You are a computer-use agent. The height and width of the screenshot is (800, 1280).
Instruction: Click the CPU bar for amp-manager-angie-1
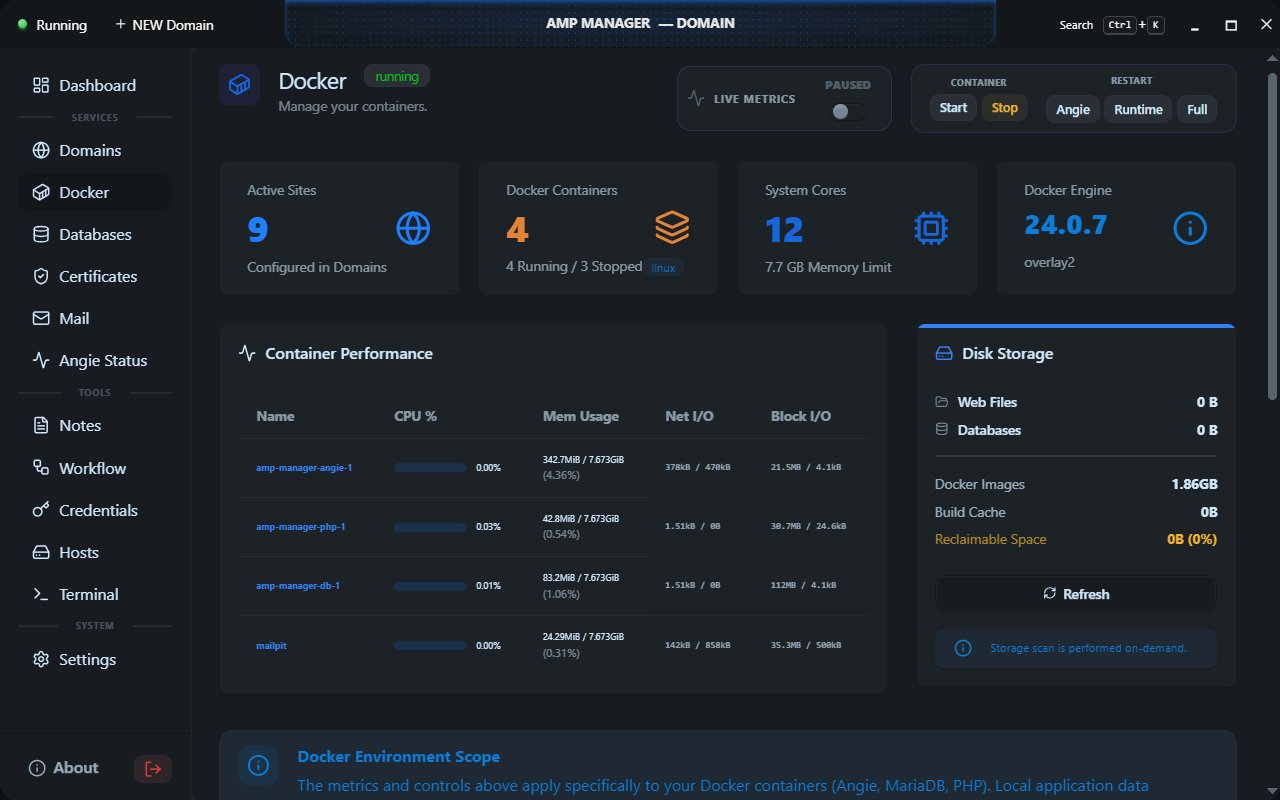pos(431,467)
